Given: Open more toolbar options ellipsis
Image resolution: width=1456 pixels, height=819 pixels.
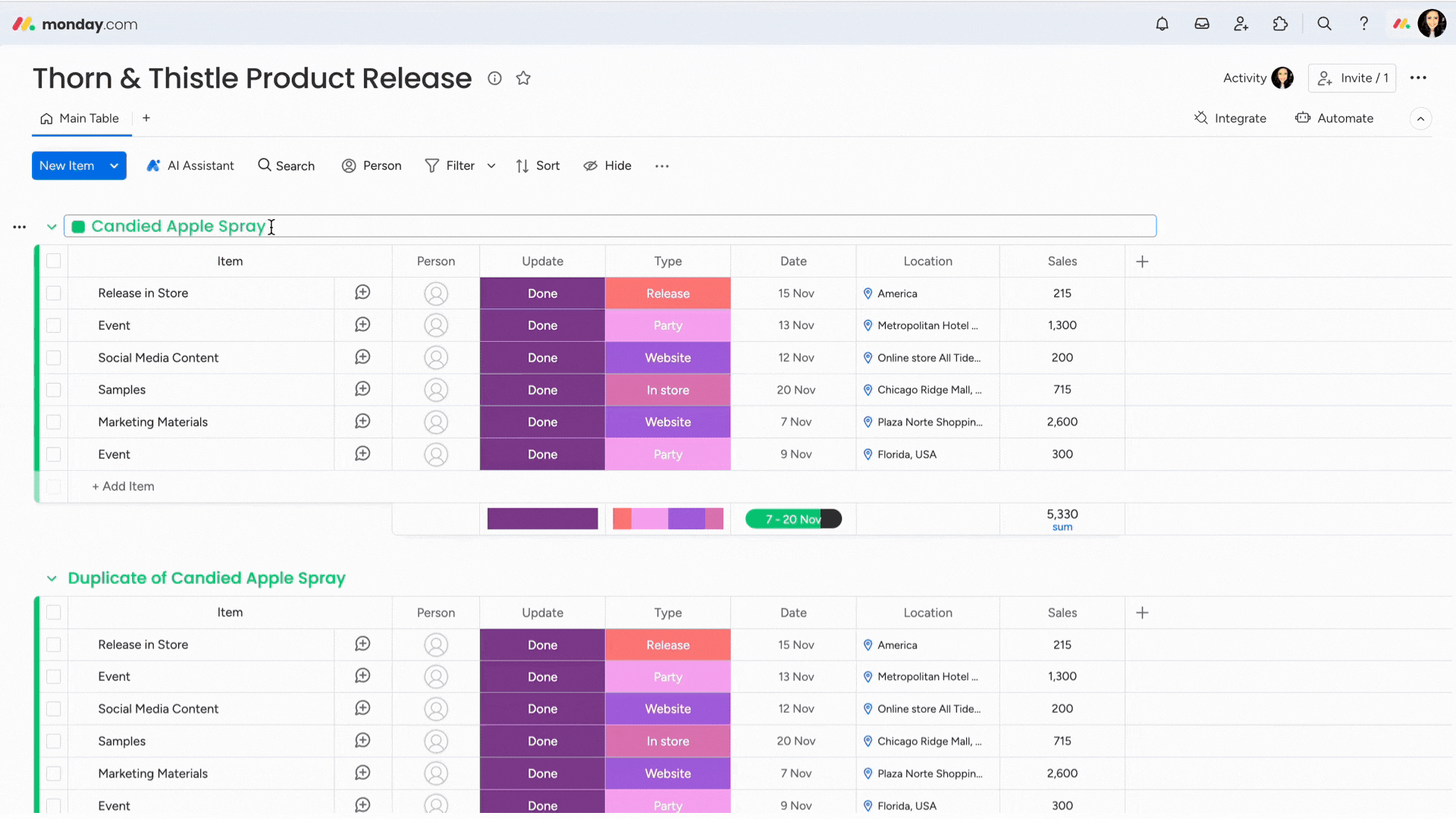Looking at the screenshot, I should (662, 166).
